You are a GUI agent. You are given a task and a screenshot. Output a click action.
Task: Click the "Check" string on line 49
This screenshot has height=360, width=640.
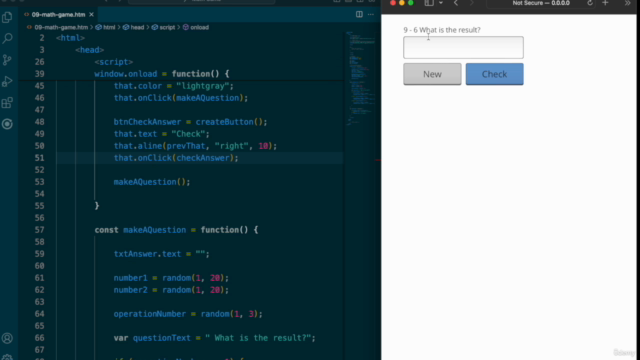188,134
